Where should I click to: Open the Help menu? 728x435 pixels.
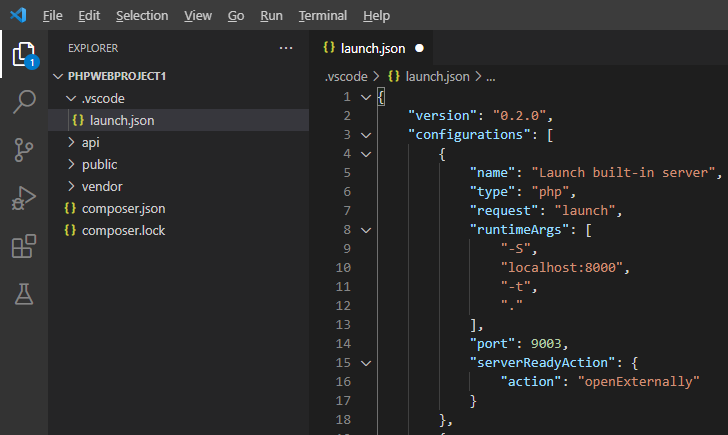(377, 16)
